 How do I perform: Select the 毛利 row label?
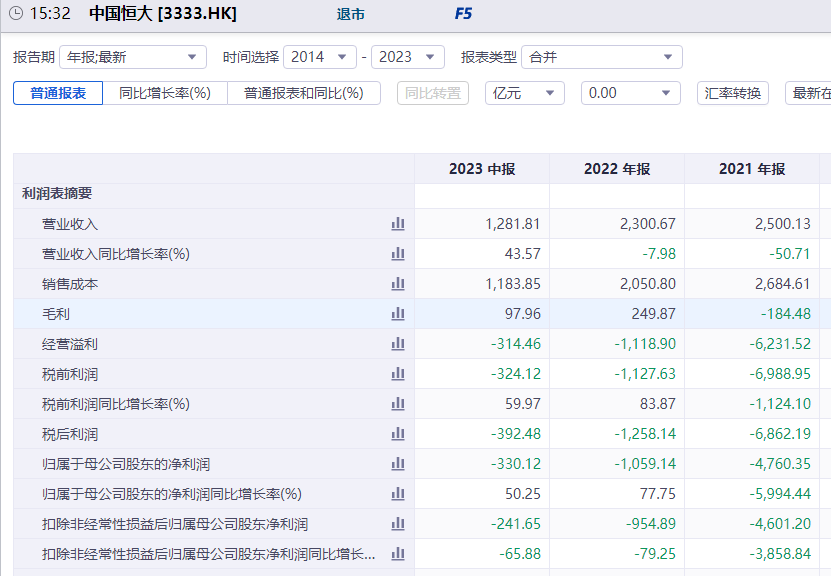pyautogui.click(x=56, y=314)
